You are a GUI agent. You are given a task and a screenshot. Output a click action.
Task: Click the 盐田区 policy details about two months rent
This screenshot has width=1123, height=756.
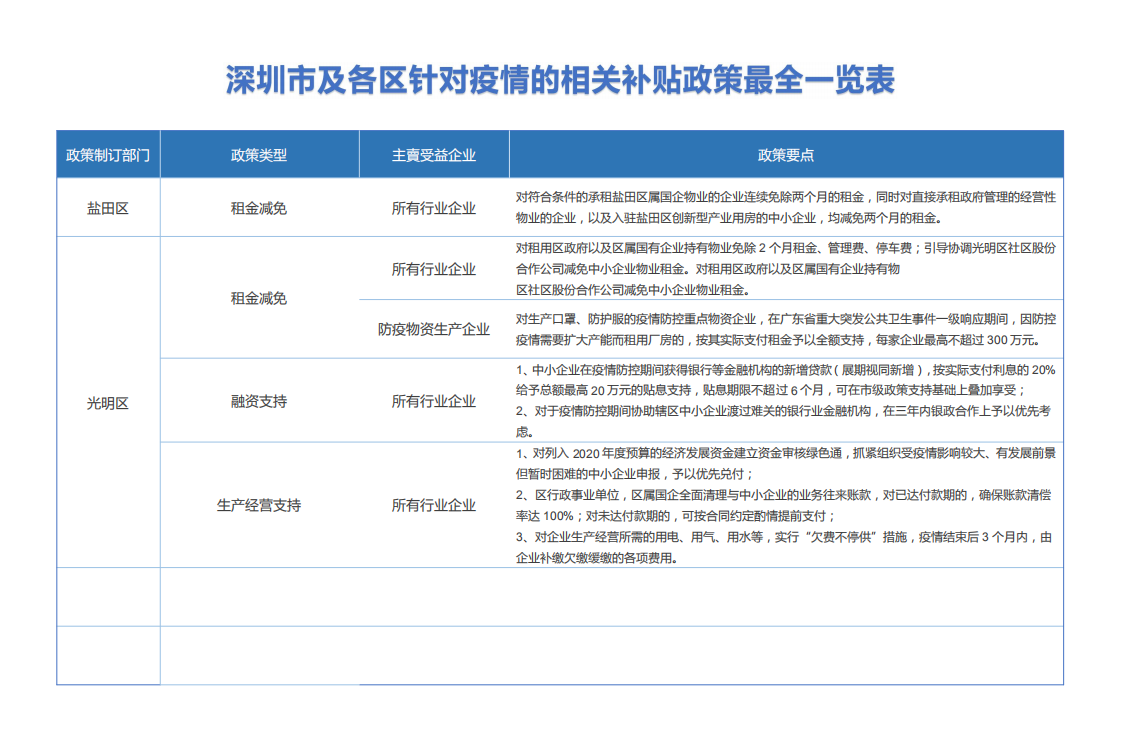click(x=786, y=208)
